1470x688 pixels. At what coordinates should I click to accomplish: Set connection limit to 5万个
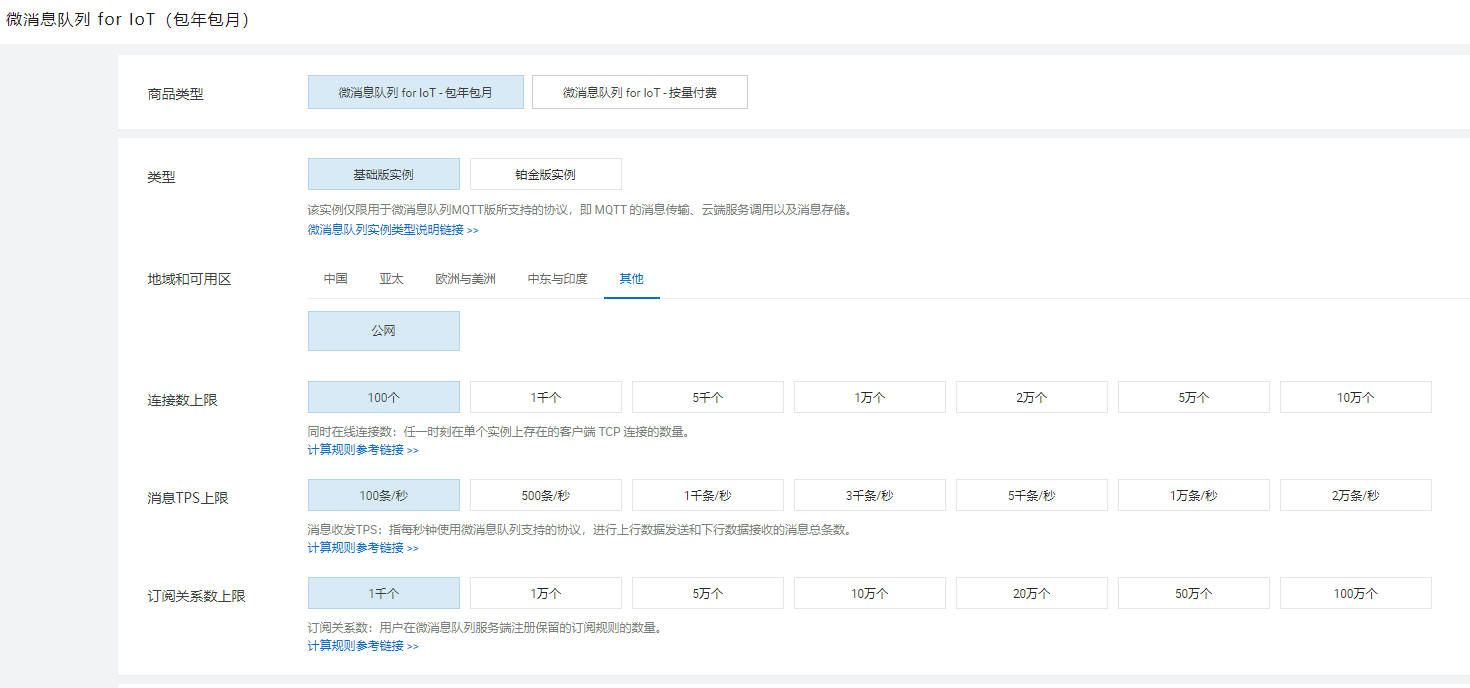click(1194, 397)
